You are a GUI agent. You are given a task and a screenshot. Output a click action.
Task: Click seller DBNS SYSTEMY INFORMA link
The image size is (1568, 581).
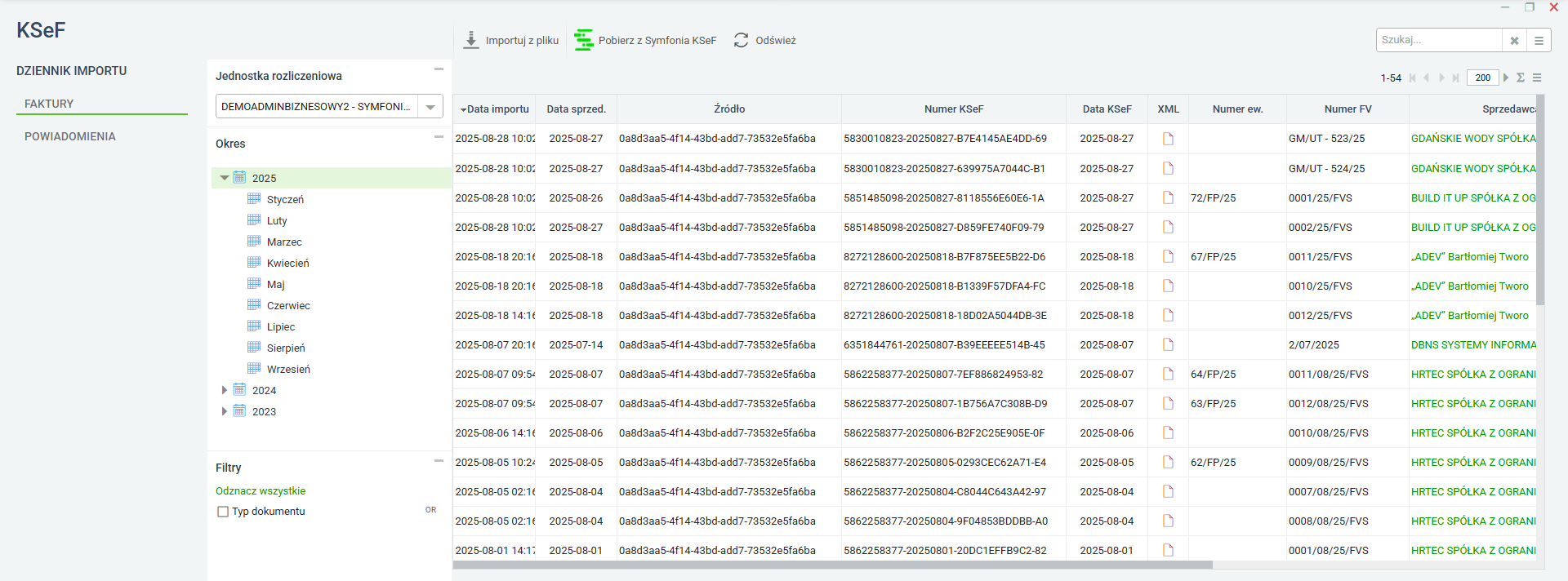[x=1473, y=345]
